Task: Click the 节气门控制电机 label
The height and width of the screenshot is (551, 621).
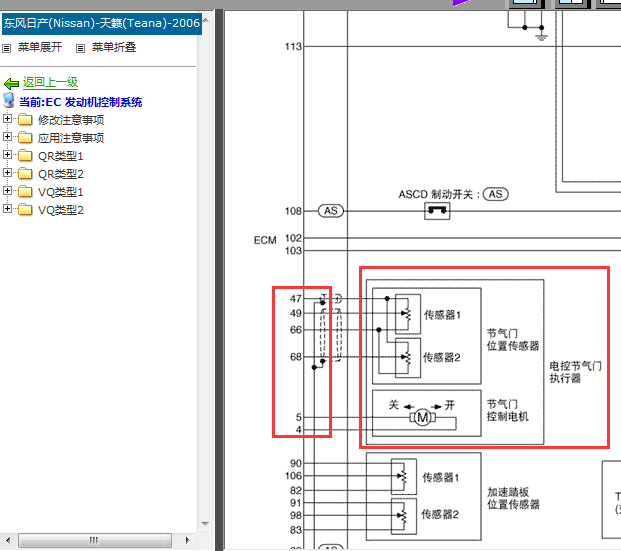Action: pyautogui.click(x=507, y=410)
